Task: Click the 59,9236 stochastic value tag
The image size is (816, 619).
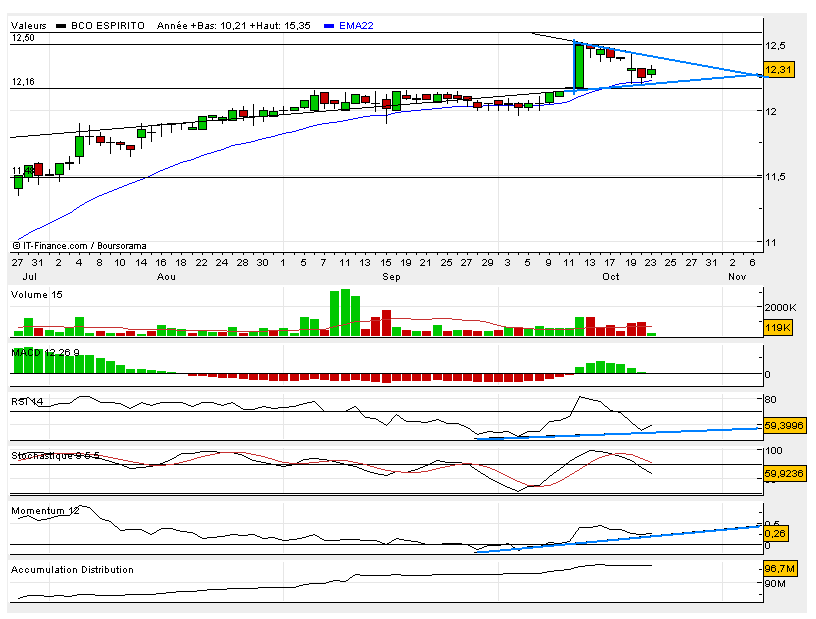Action: click(784, 473)
